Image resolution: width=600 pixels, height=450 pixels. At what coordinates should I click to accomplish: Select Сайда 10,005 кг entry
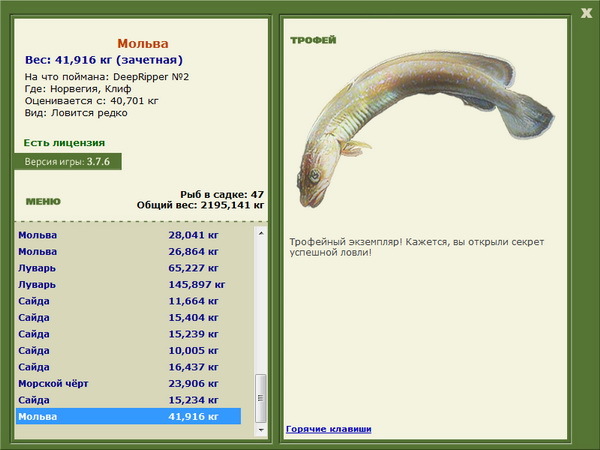pos(129,350)
